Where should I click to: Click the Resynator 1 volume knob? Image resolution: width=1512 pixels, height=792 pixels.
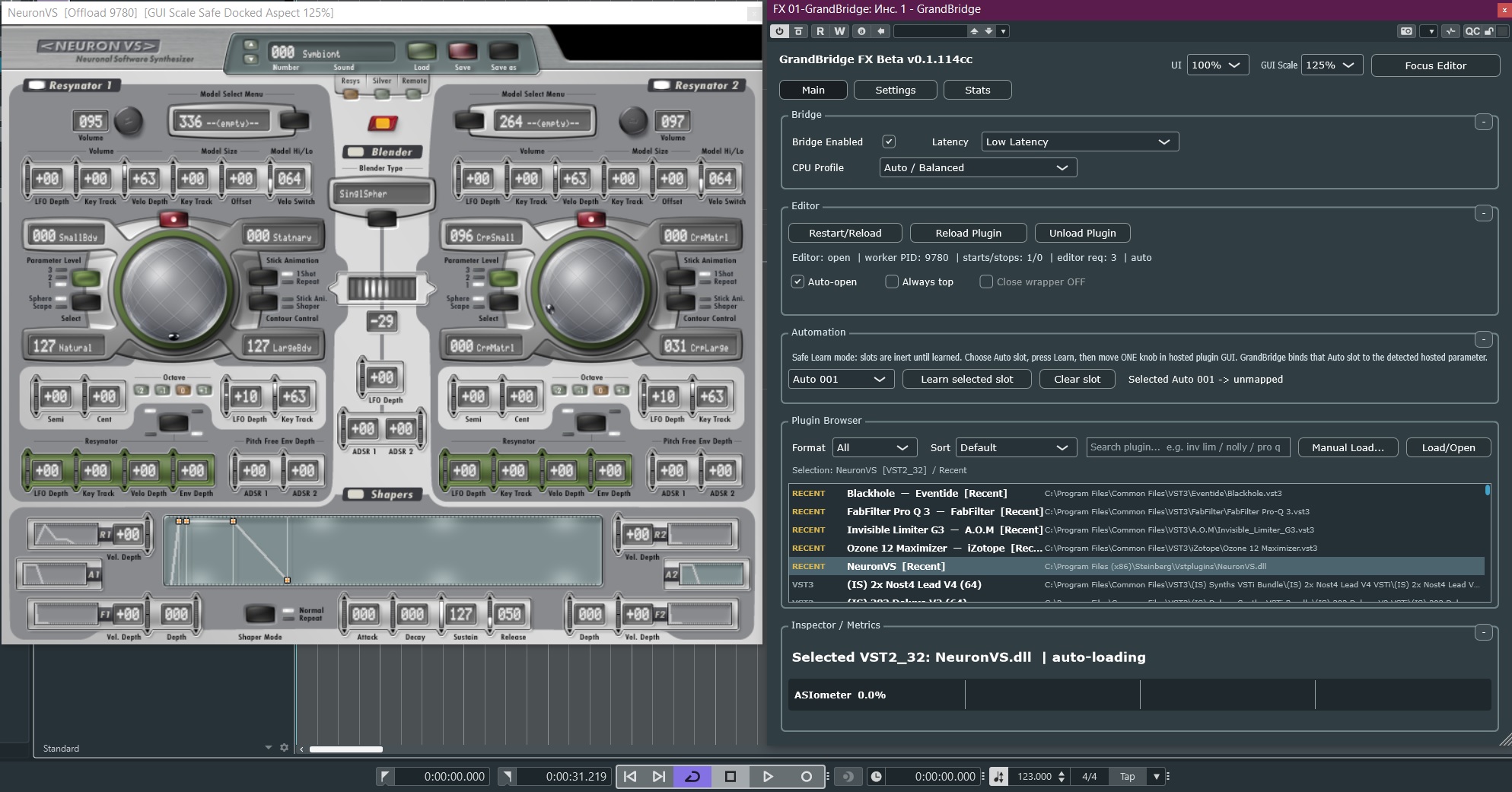[129, 120]
